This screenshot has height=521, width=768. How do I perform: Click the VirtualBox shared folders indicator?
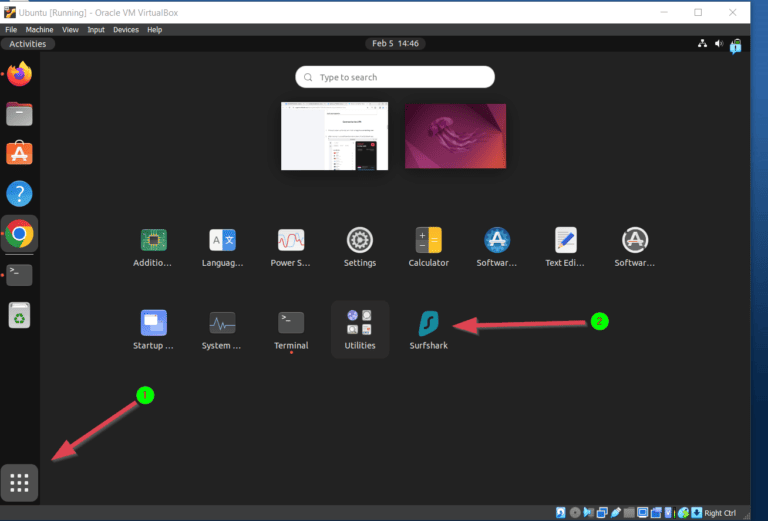629,513
